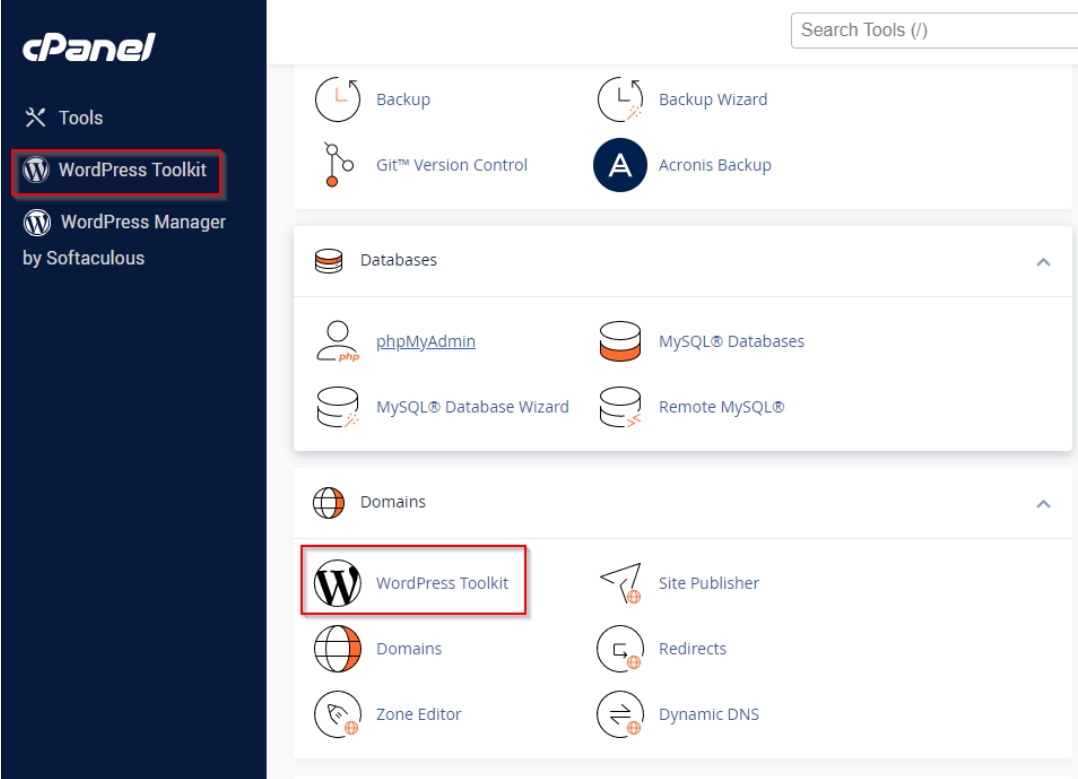Open the Site Publisher icon
1078x779 pixels.
click(618, 583)
